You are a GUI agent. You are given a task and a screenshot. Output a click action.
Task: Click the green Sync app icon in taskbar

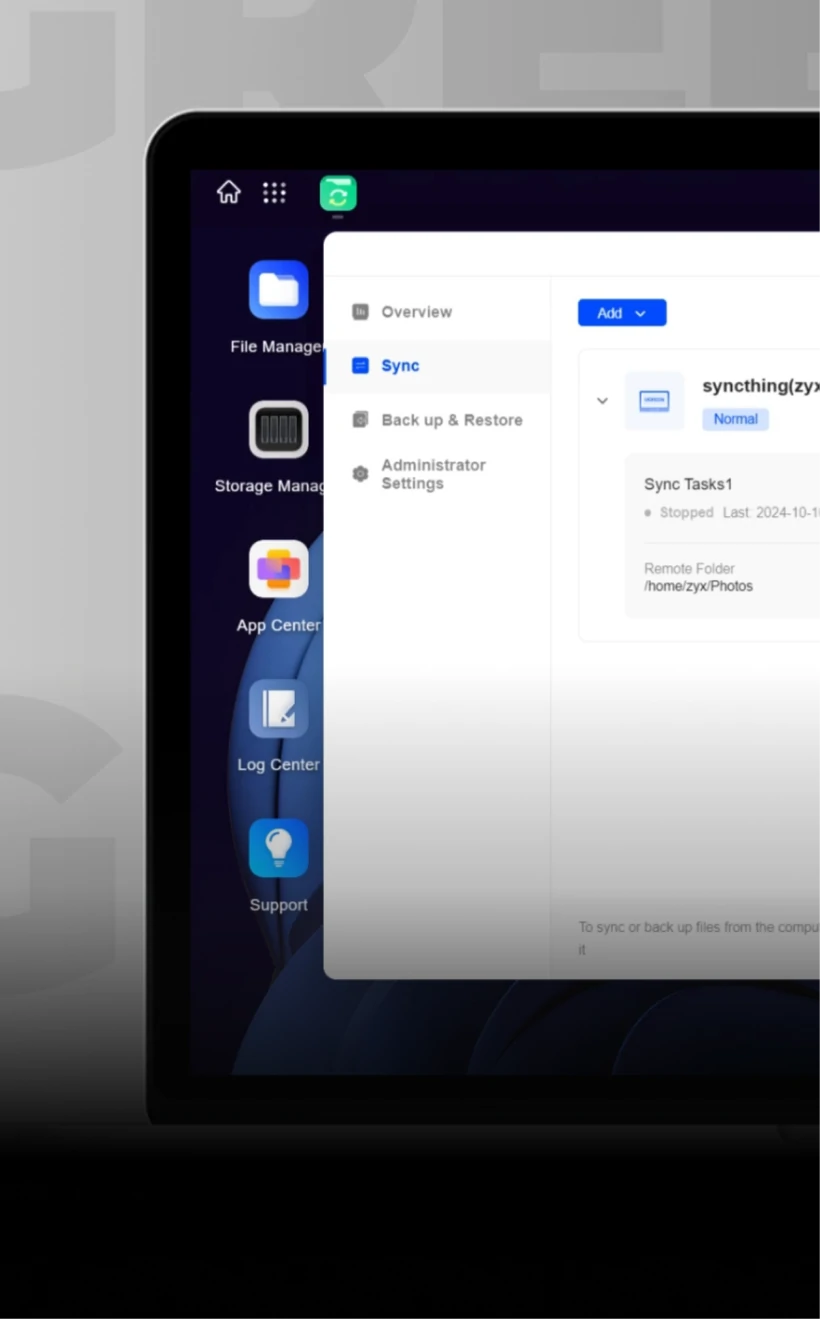pos(338,193)
